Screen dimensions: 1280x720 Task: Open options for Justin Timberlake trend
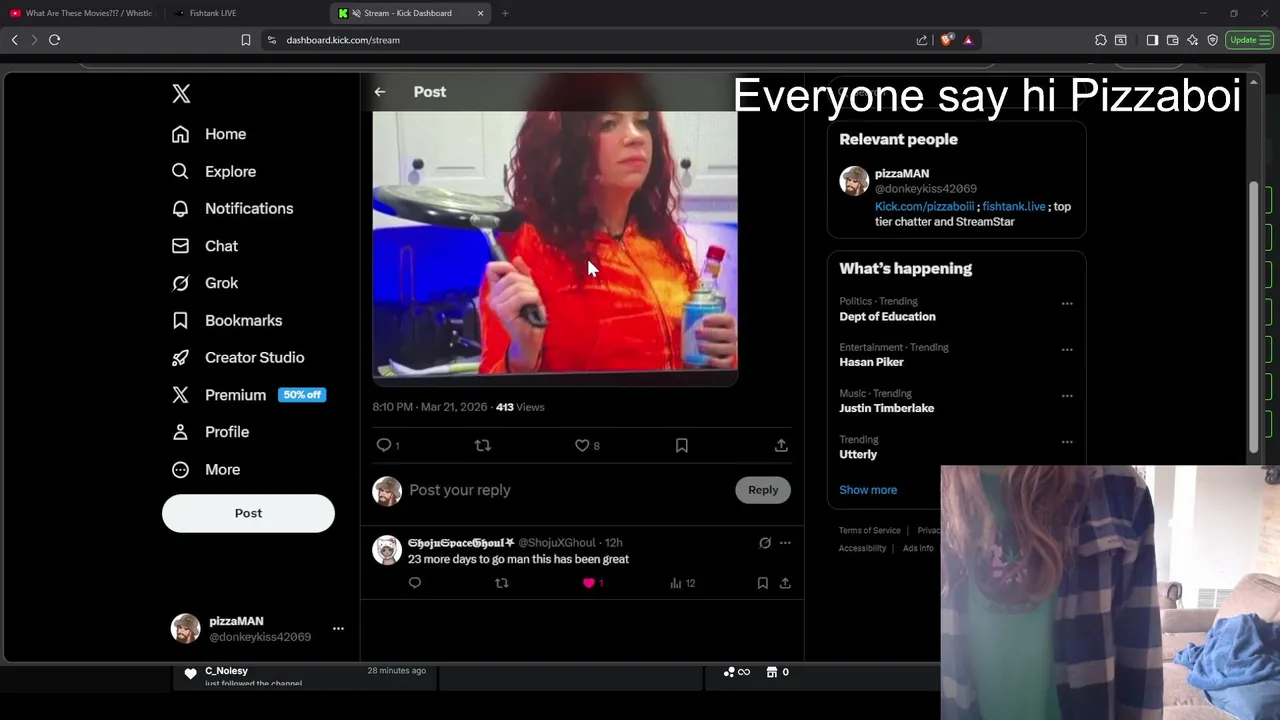pyautogui.click(x=1067, y=396)
